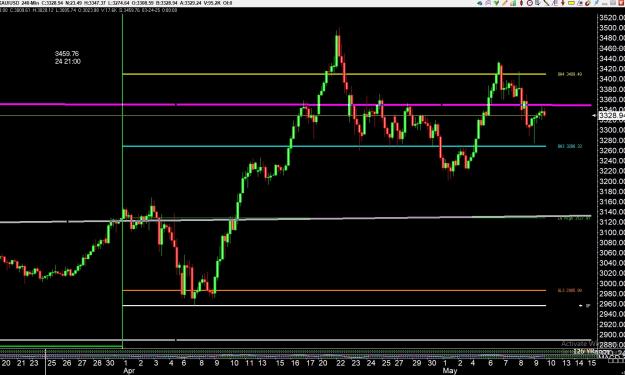
Task: Select the orange horizontal line near 2986
Action: coord(334,291)
